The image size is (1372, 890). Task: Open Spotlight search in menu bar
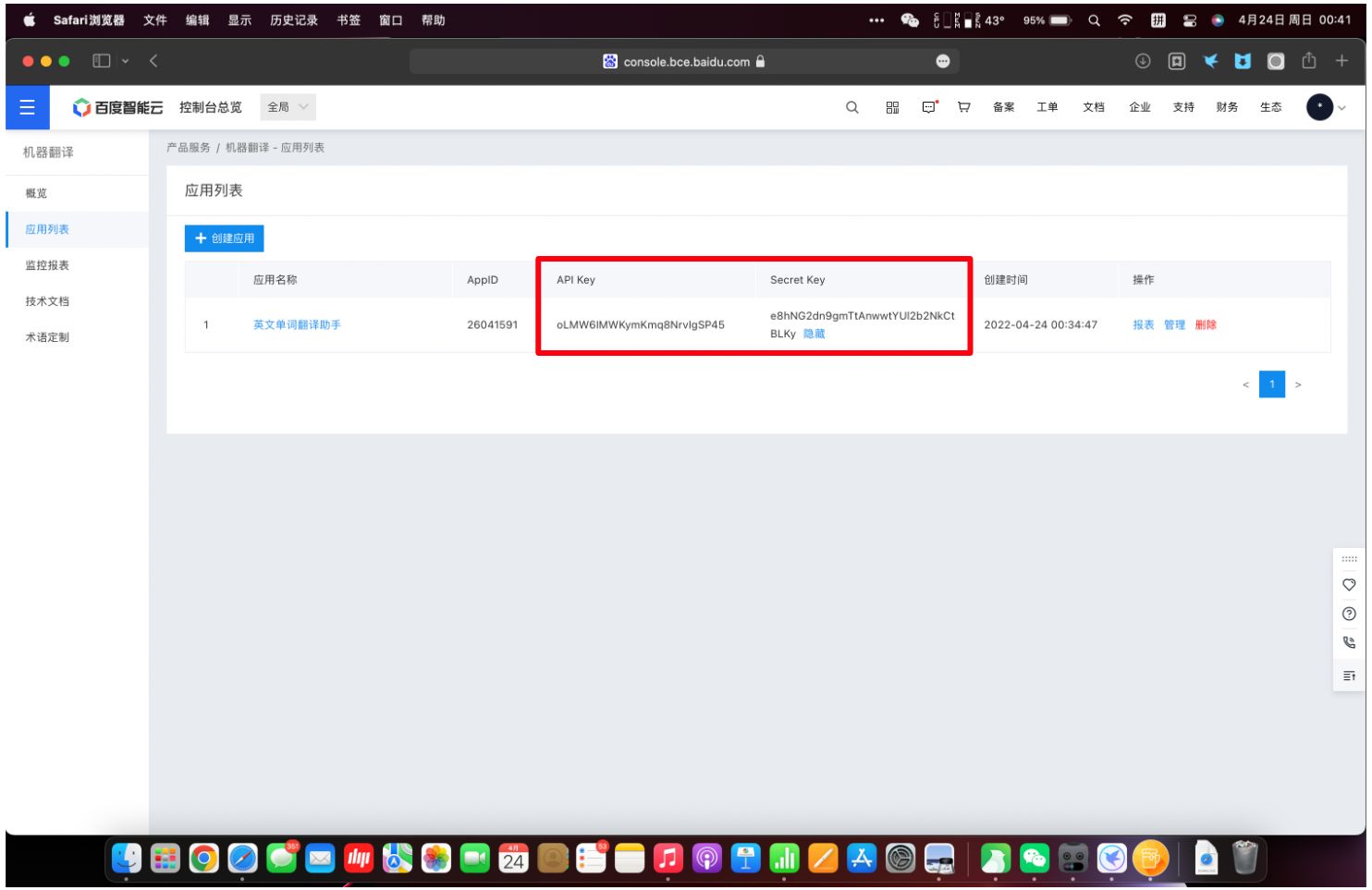1094,20
